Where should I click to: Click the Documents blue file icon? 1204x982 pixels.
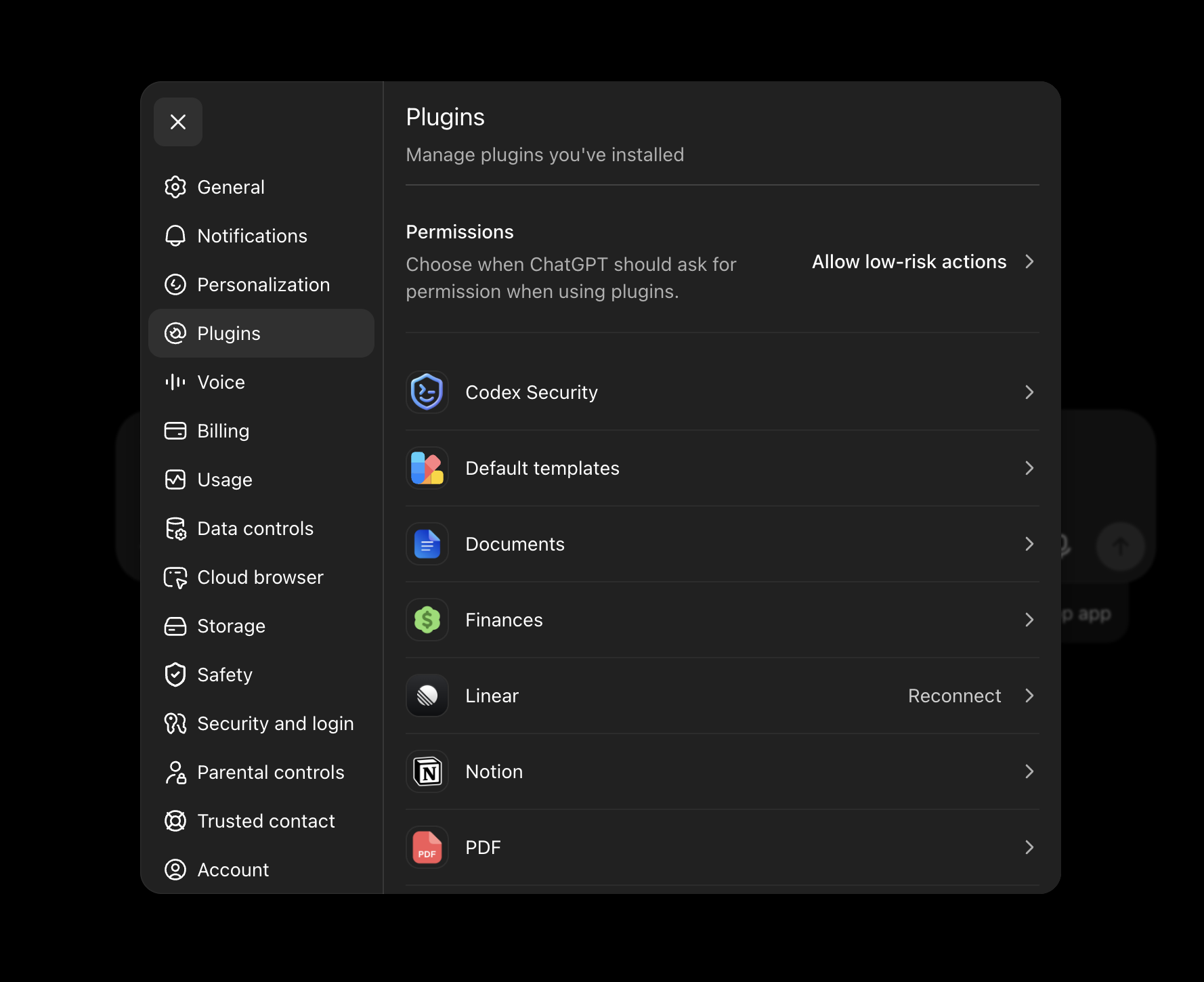(x=427, y=544)
